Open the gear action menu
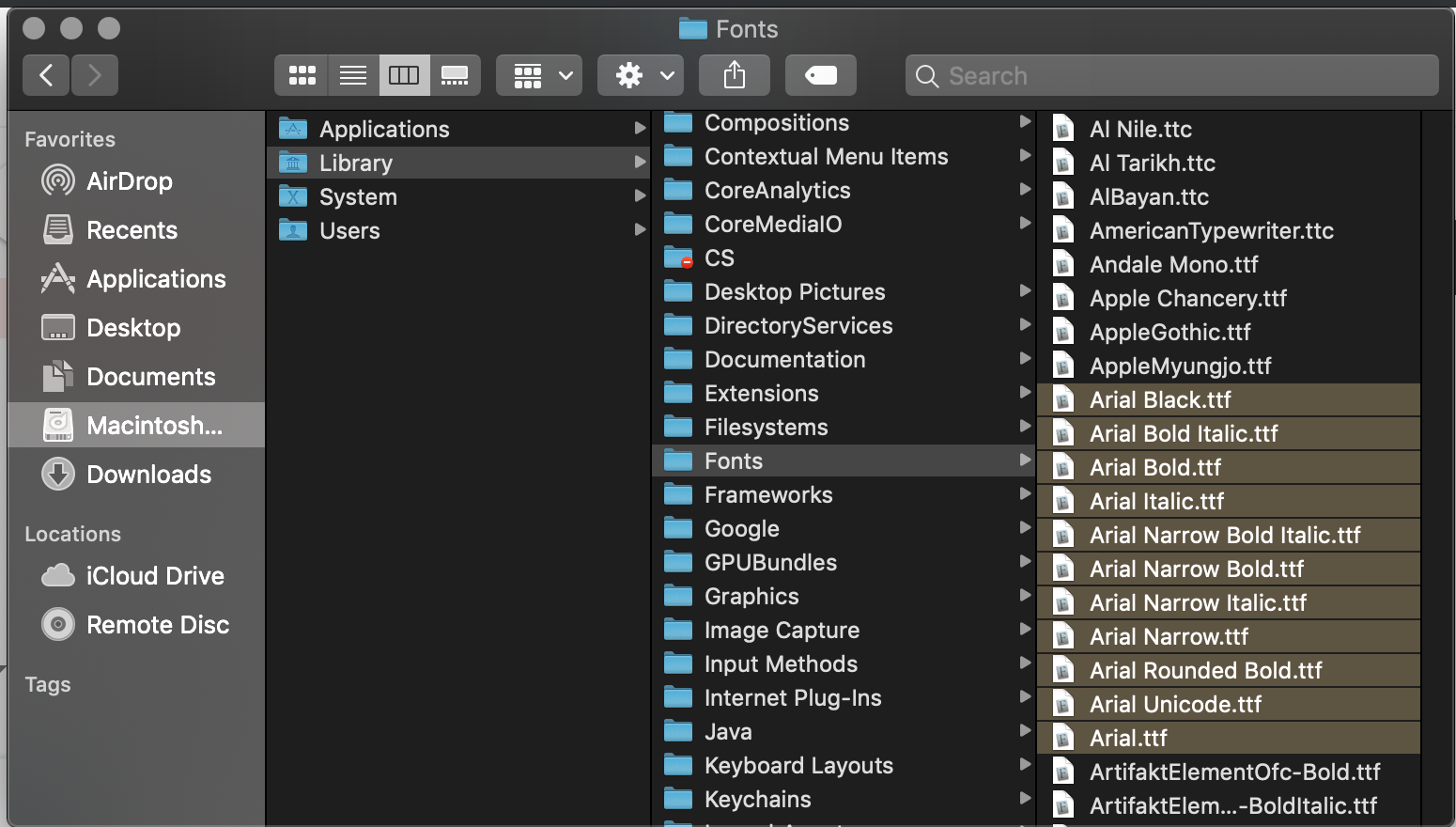Image resolution: width=1456 pixels, height=827 pixels. (x=641, y=75)
